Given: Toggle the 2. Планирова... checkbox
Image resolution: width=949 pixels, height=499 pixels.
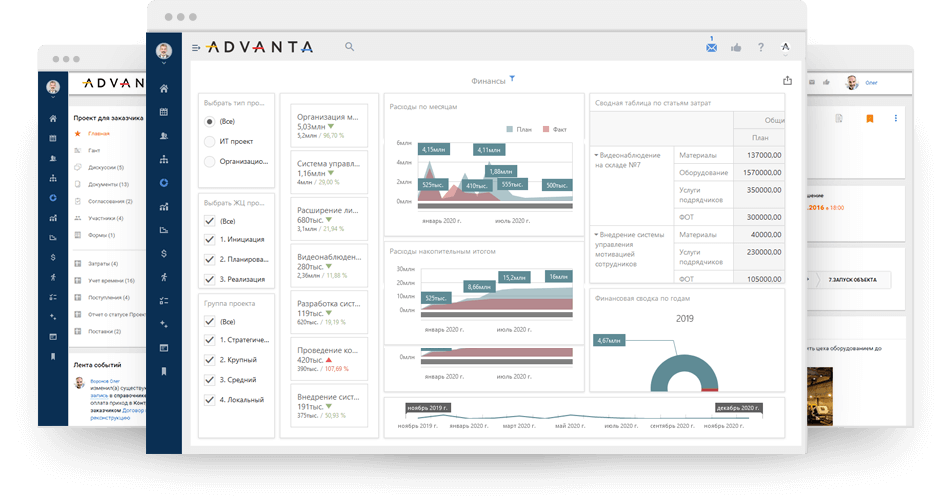Looking at the screenshot, I should [x=209, y=259].
